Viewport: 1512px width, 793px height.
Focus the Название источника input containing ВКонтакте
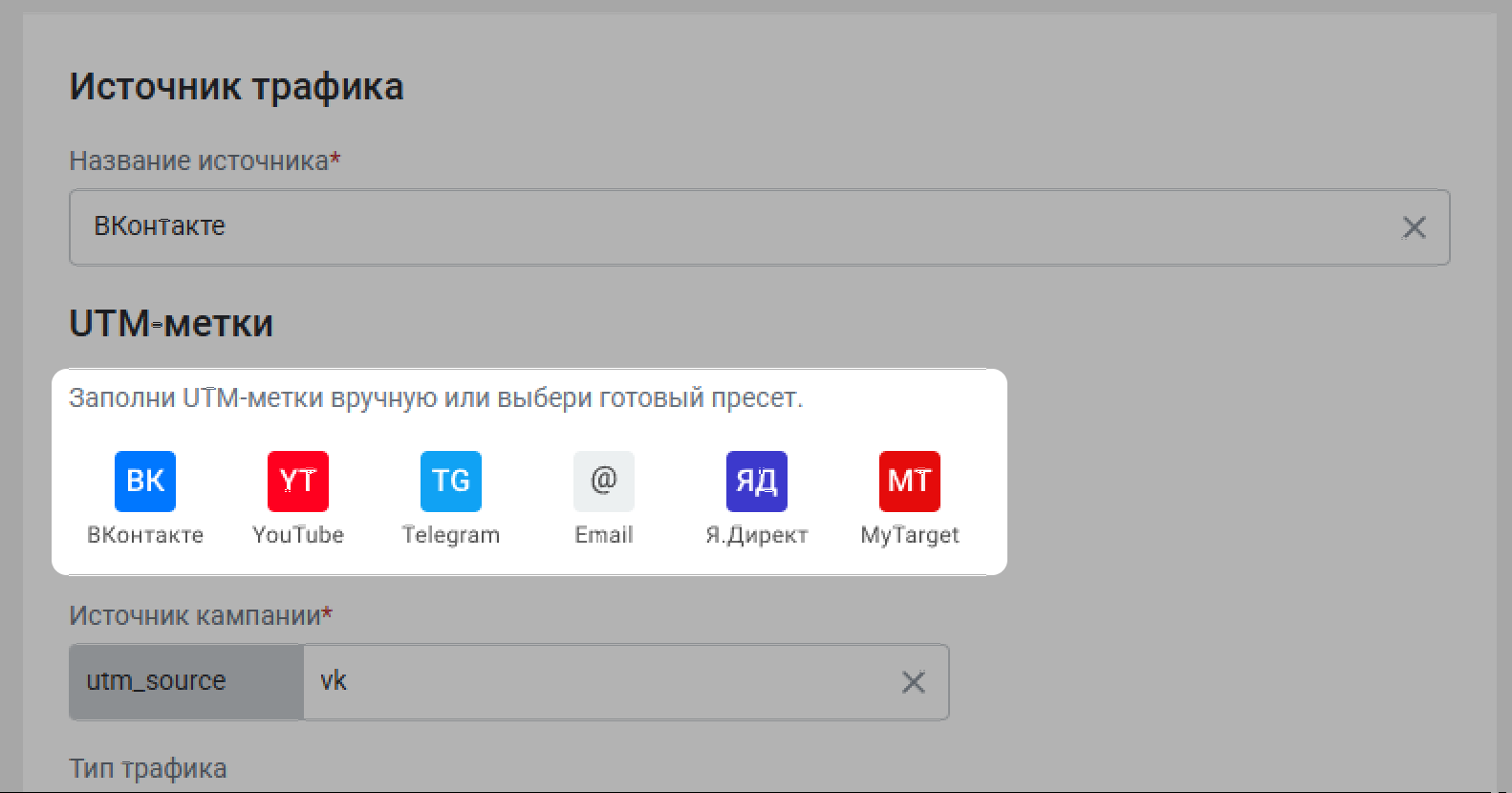coord(726,227)
